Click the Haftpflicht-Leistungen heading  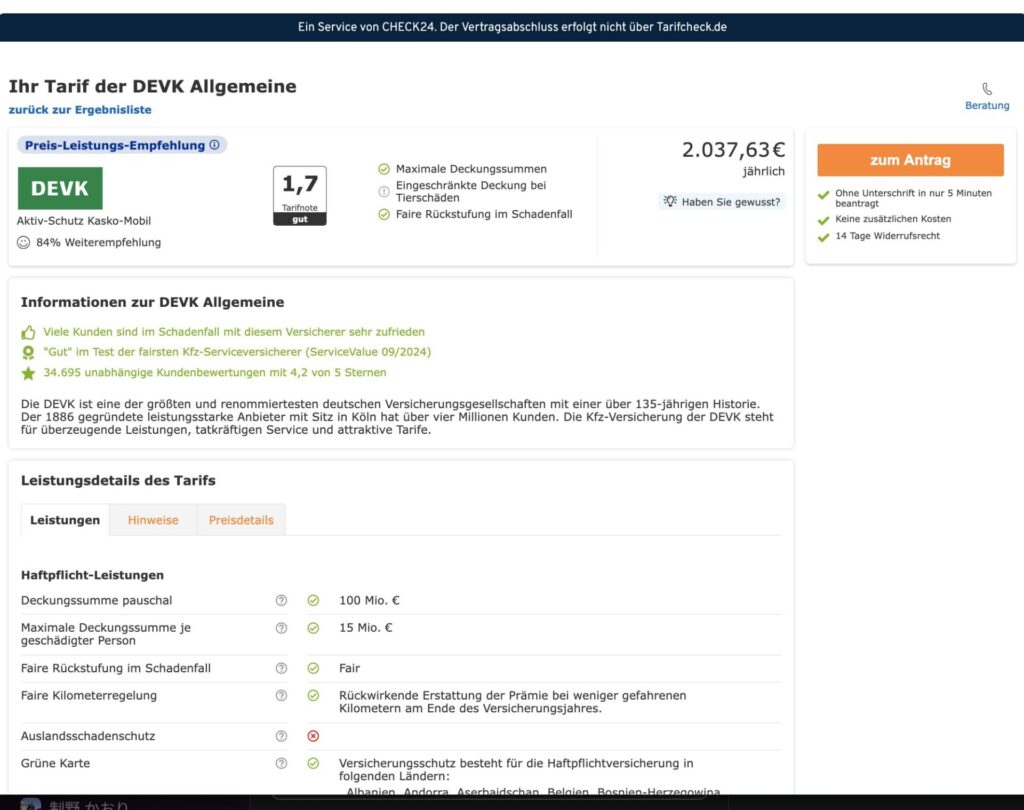click(x=92, y=575)
